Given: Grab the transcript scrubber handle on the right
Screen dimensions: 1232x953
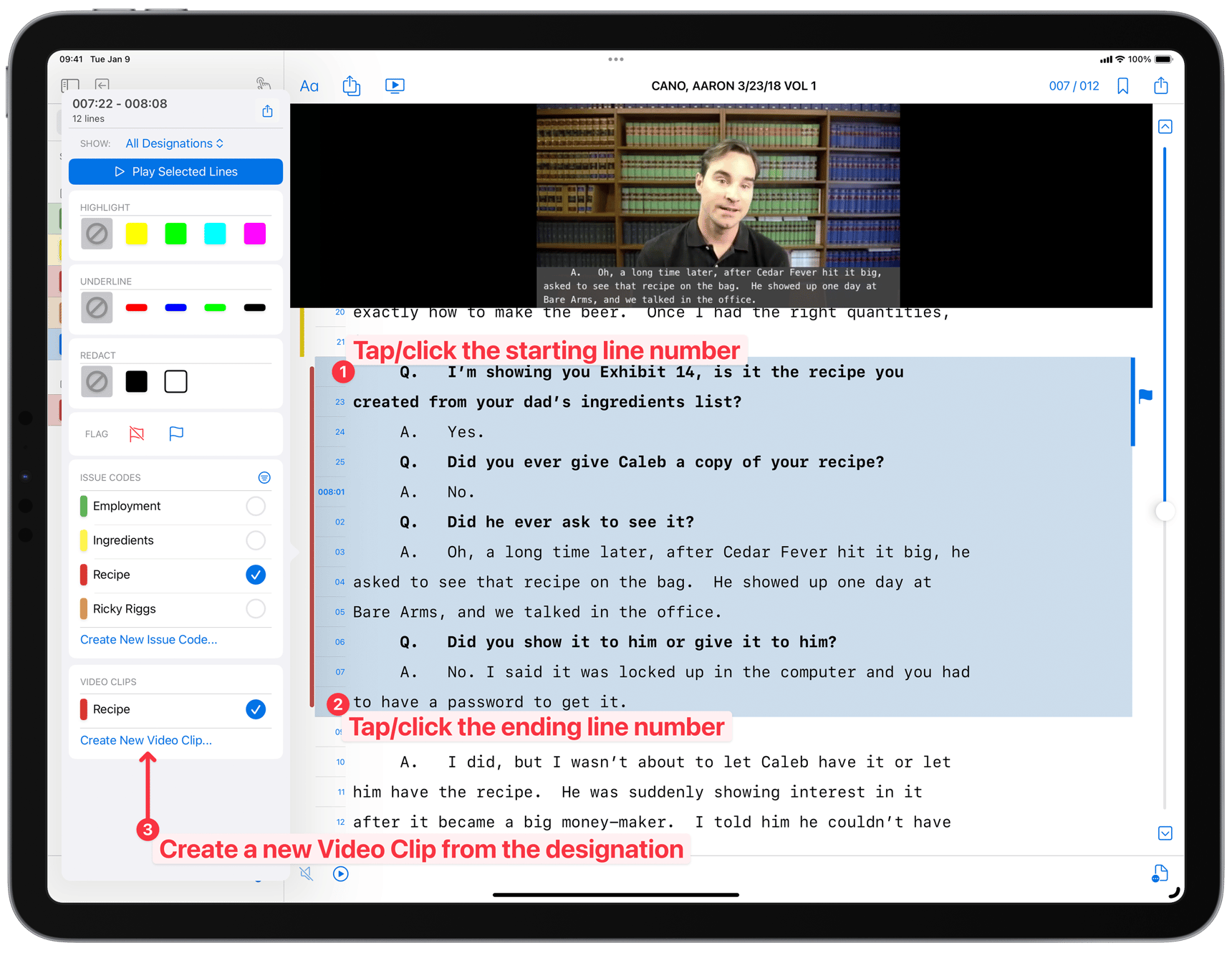Looking at the screenshot, I should tap(1164, 511).
